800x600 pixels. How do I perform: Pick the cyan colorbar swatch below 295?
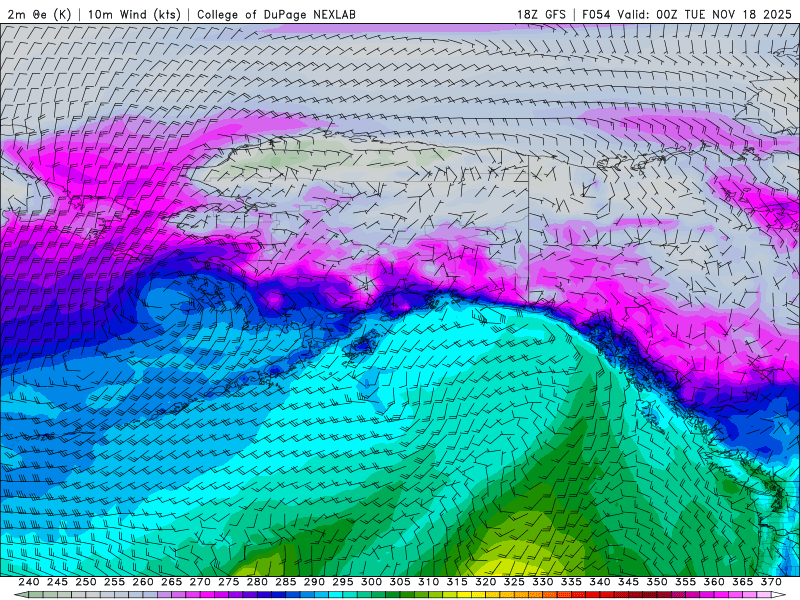pos(336,594)
